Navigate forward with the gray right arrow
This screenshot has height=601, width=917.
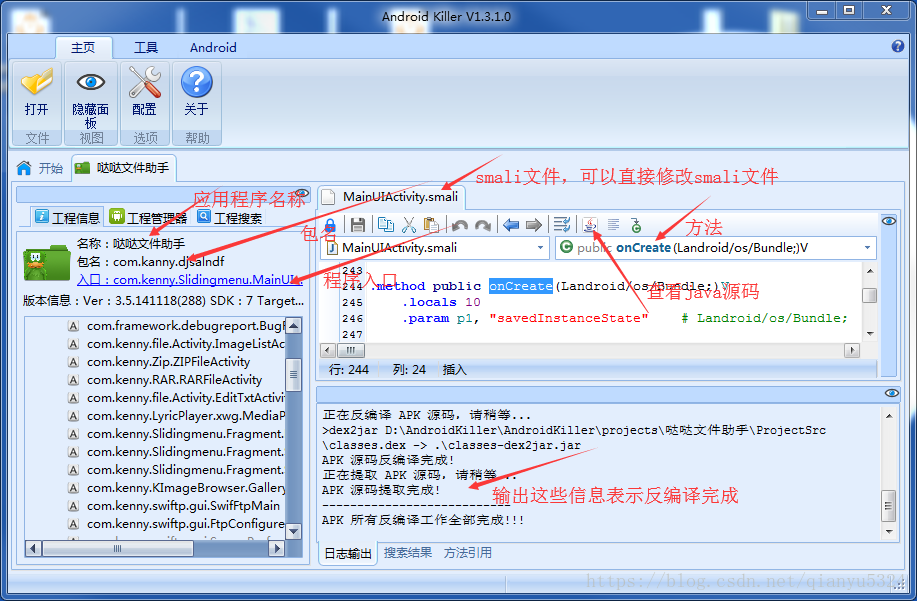point(534,225)
